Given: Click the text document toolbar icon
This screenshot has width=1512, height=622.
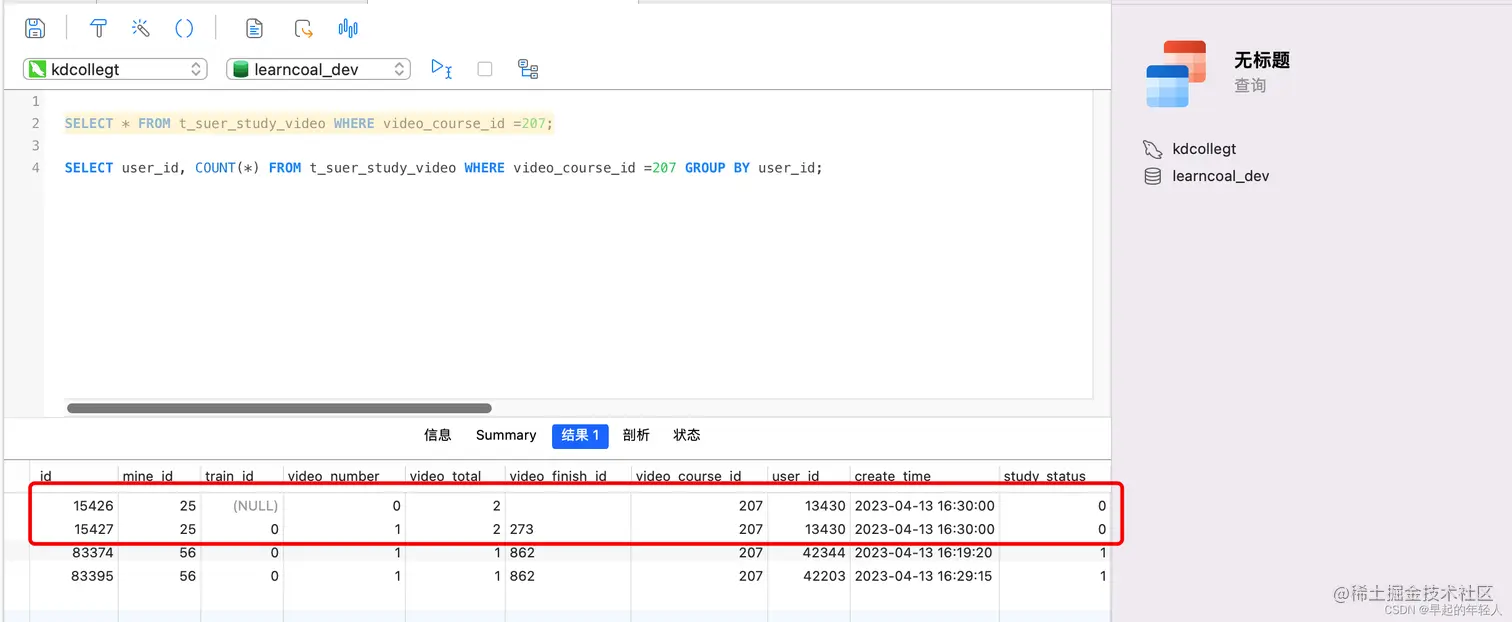Looking at the screenshot, I should click(255, 28).
